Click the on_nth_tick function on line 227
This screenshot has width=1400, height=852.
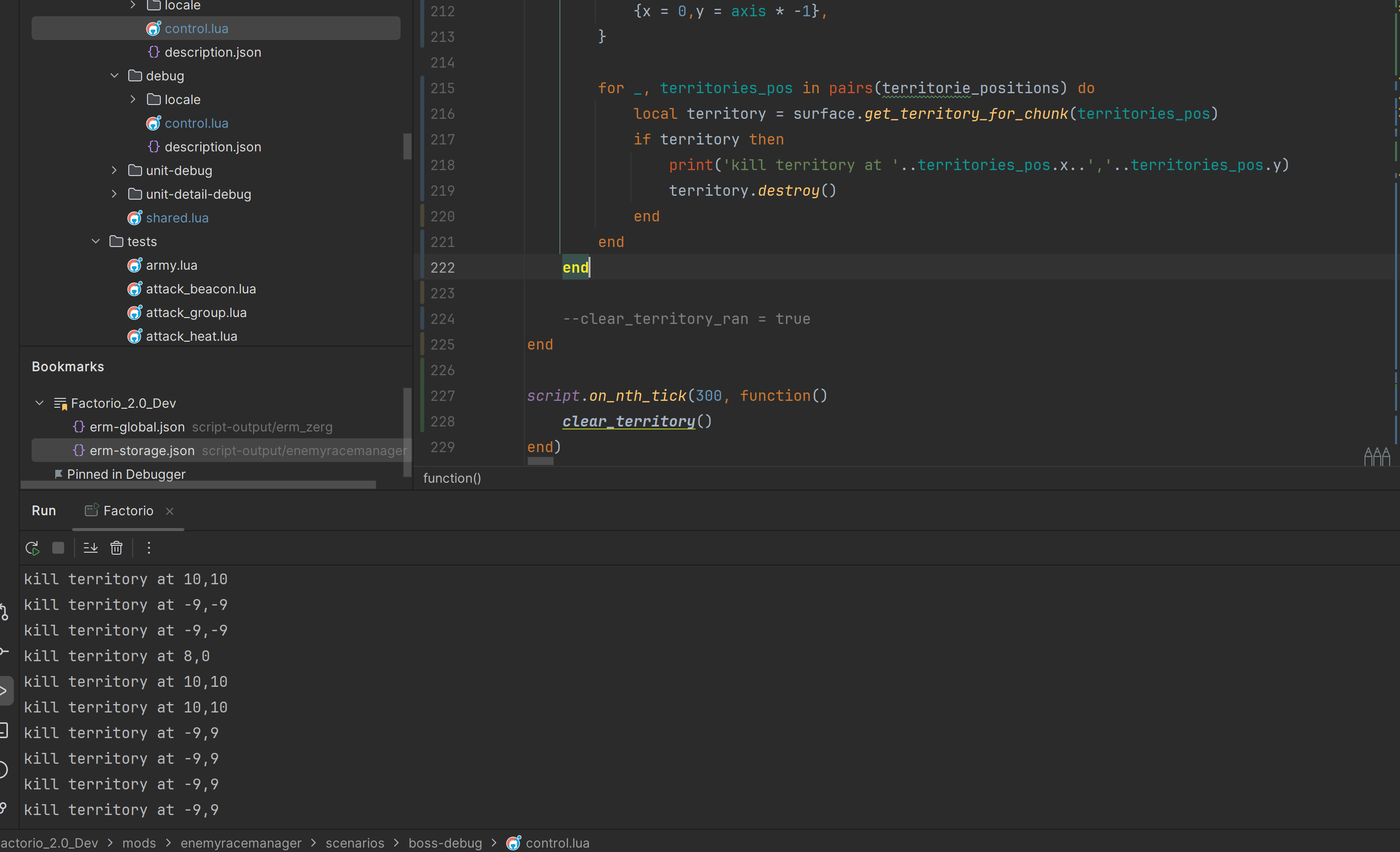pyautogui.click(x=637, y=396)
